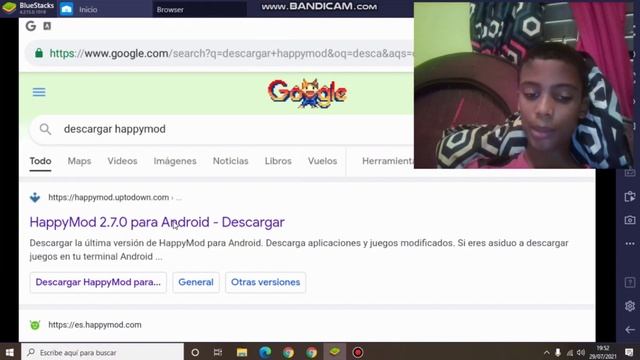Switch to the Imágenes results tab
The width and height of the screenshot is (640, 360).
tap(175, 161)
